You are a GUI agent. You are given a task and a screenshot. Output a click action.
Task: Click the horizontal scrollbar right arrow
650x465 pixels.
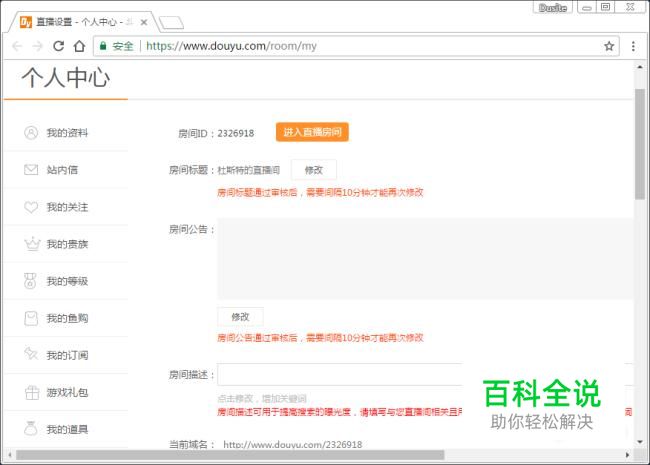coord(627,455)
